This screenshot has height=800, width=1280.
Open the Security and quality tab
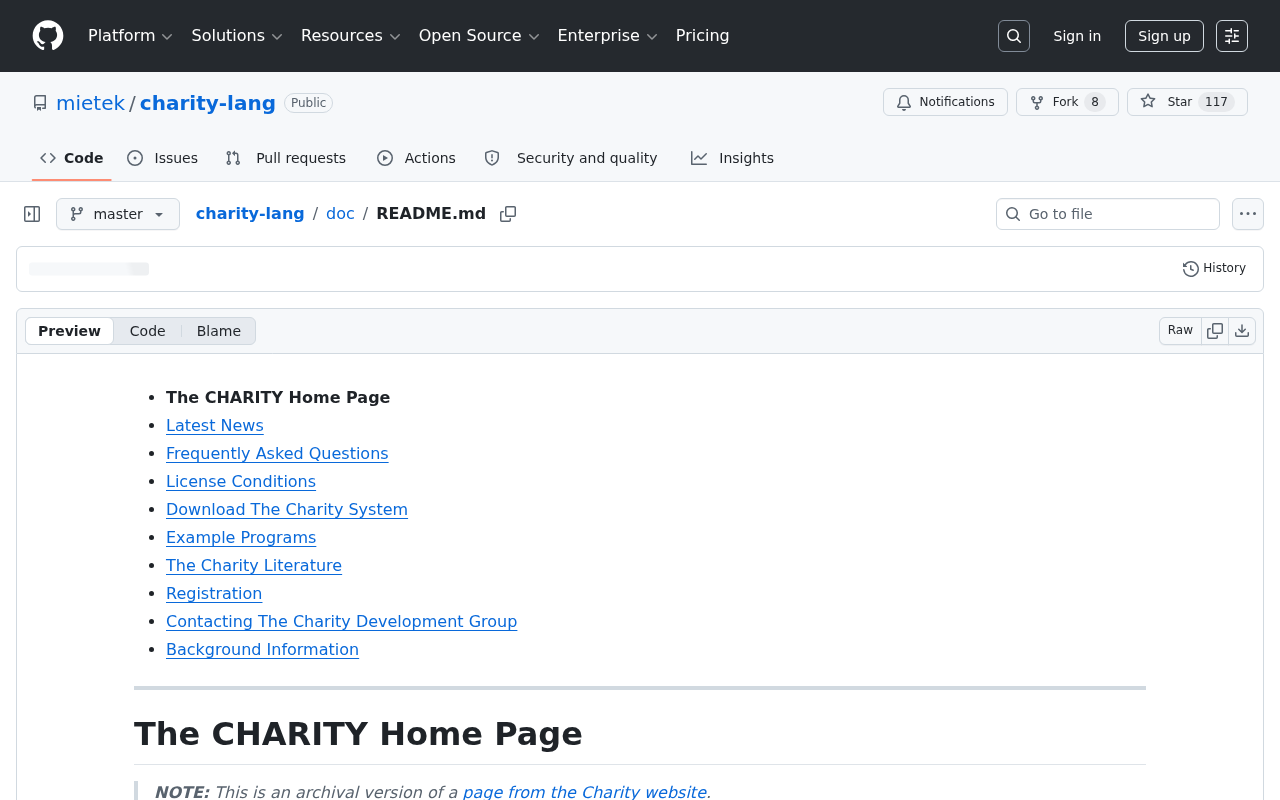click(x=571, y=158)
